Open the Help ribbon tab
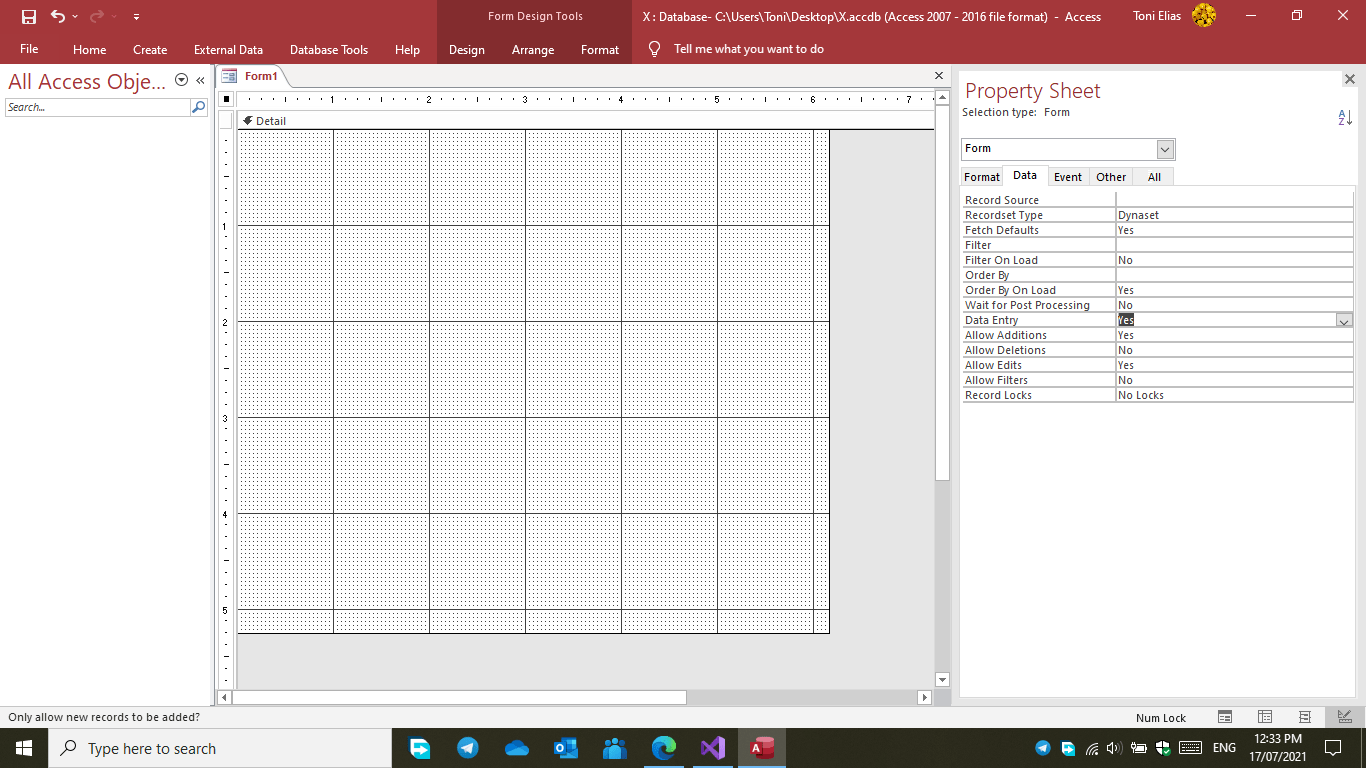Viewport: 1366px width, 768px height. 407,49
